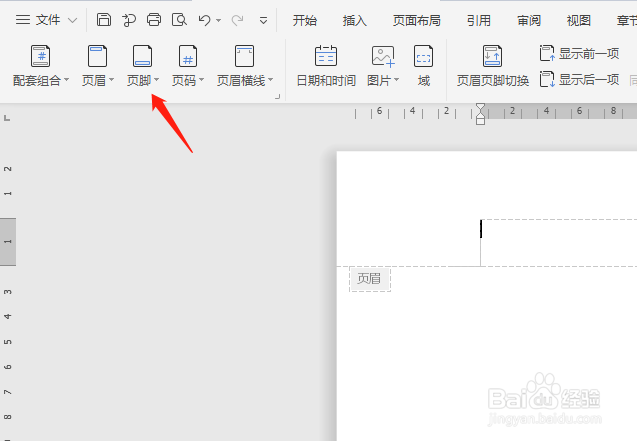This screenshot has height=441, width=637.
Task: Click the 页眉 label tag on the page
Action: coord(370,279)
